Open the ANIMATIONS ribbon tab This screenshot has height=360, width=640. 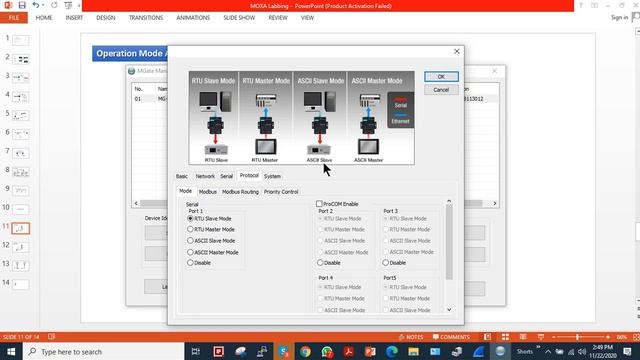pyautogui.click(x=193, y=18)
